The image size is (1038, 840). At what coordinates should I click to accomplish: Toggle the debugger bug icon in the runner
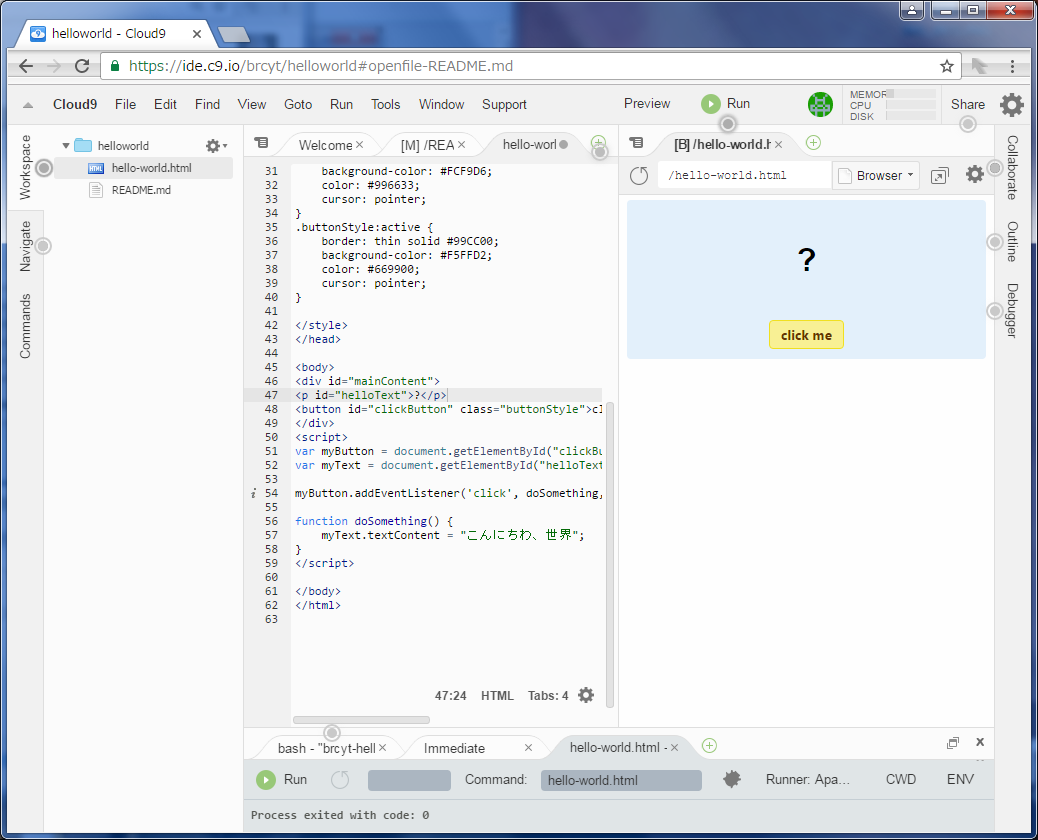[x=731, y=779]
